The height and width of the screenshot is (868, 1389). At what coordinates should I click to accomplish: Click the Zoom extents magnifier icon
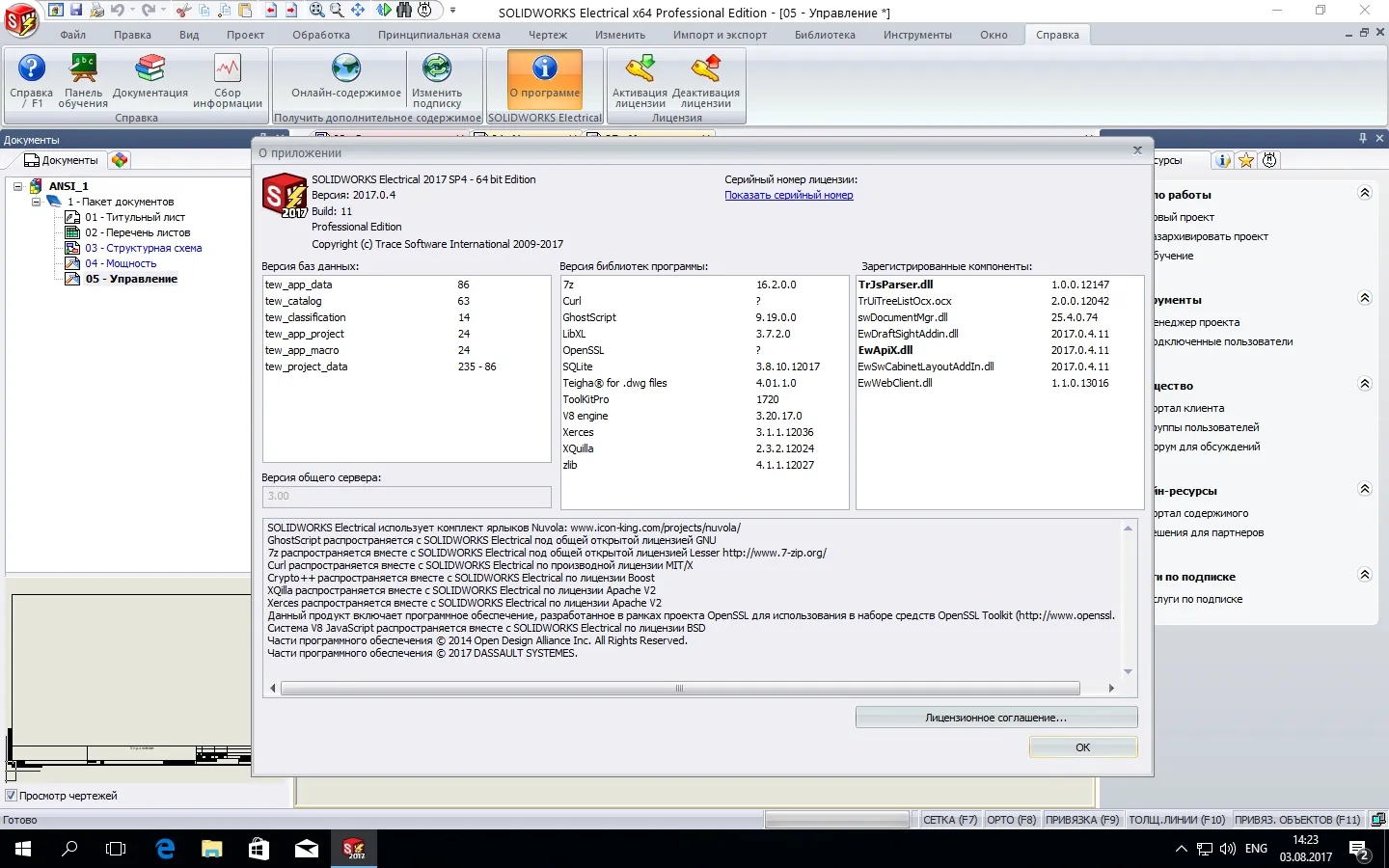[316, 10]
